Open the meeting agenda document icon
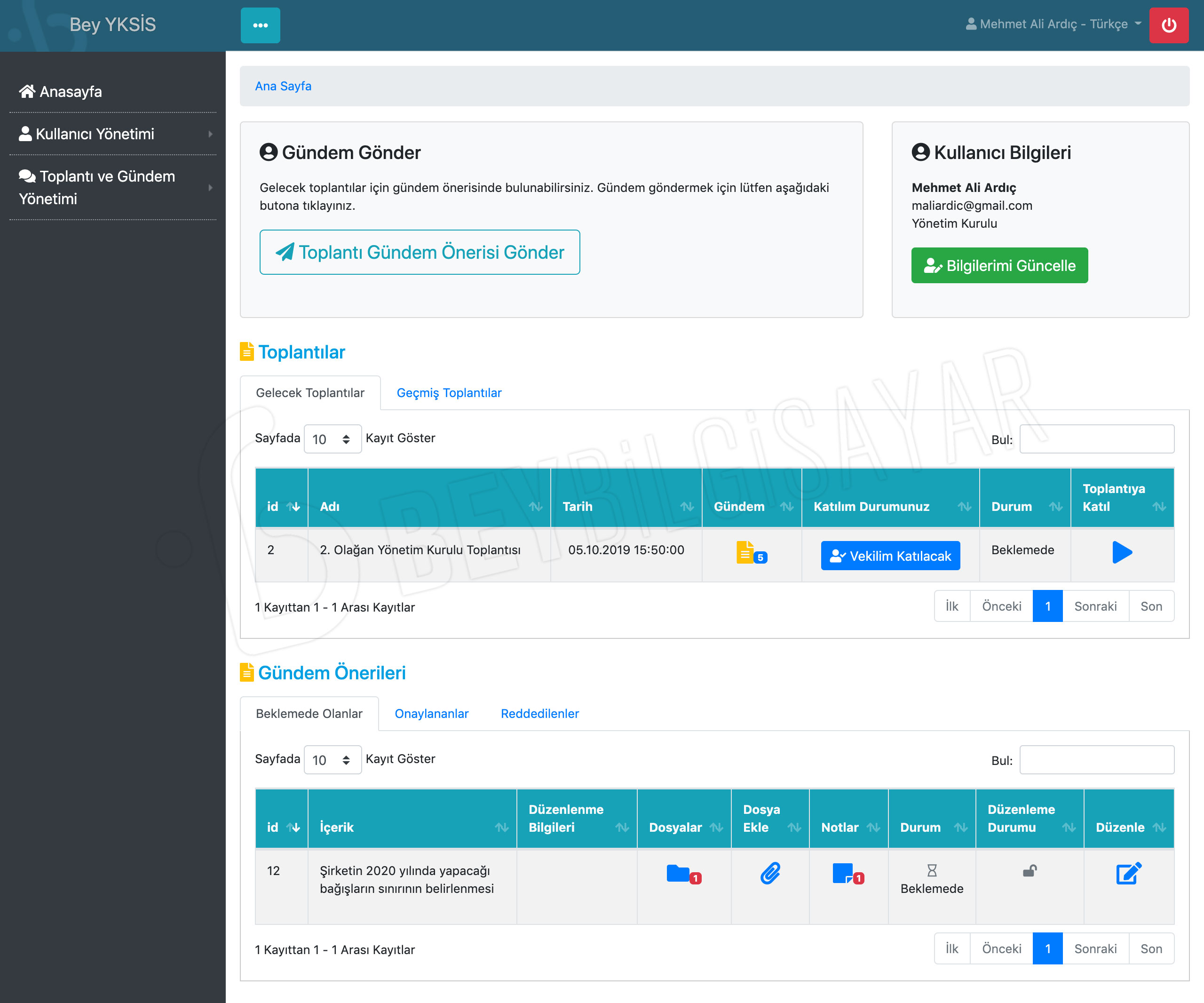The image size is (1204, 1003). tap(745, 552)
